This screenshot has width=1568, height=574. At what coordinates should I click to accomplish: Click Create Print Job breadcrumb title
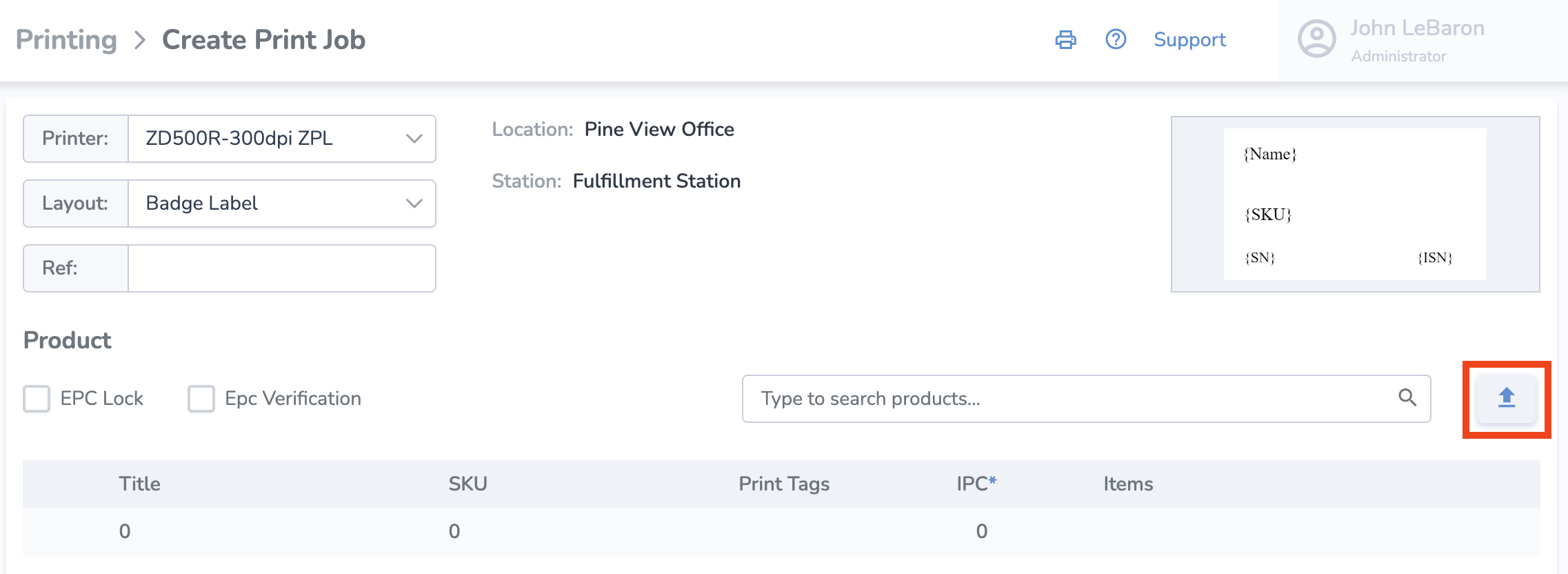click(263, 40)
